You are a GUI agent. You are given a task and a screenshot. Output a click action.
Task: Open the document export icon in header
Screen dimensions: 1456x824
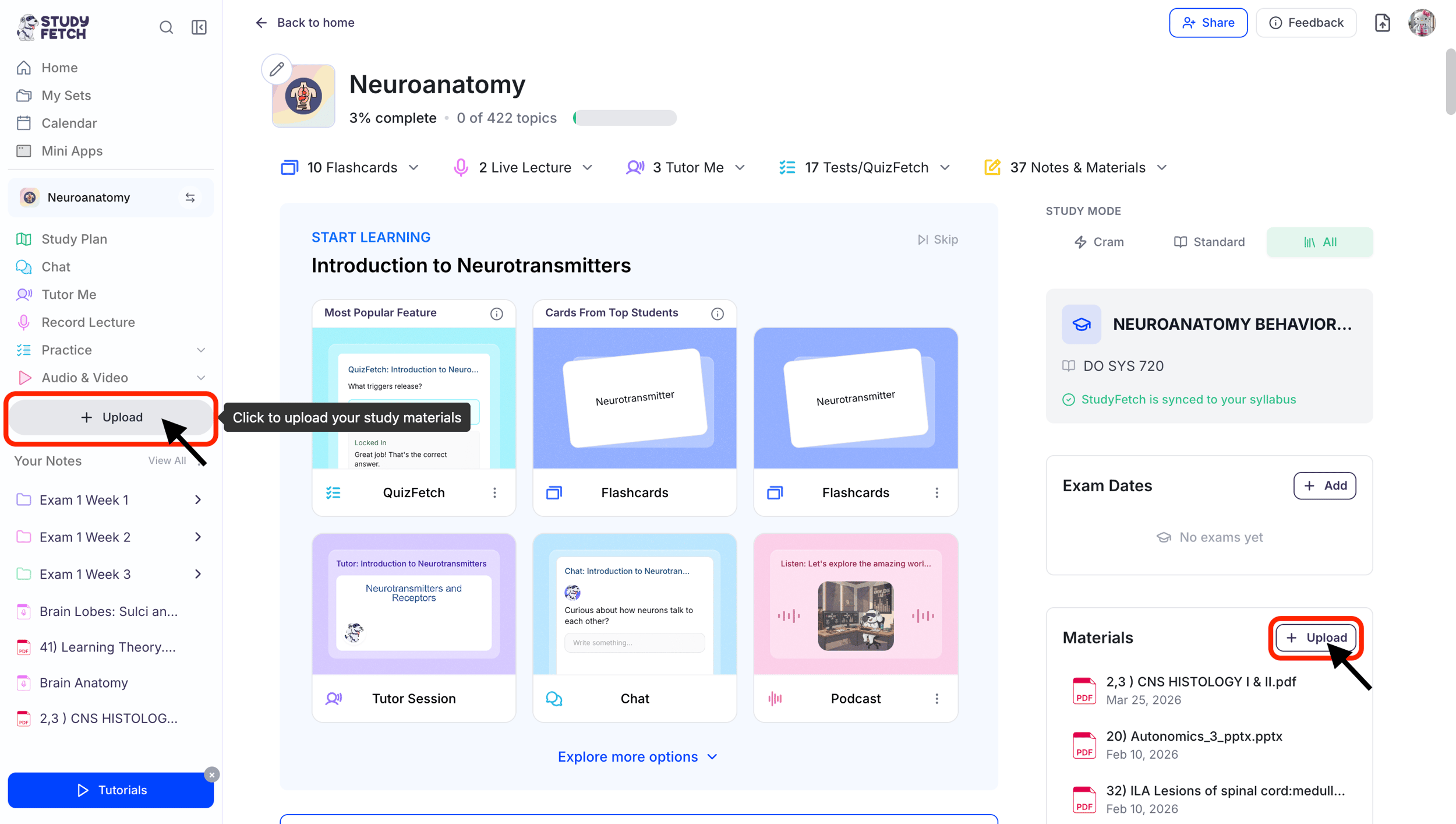[1383, 23]
